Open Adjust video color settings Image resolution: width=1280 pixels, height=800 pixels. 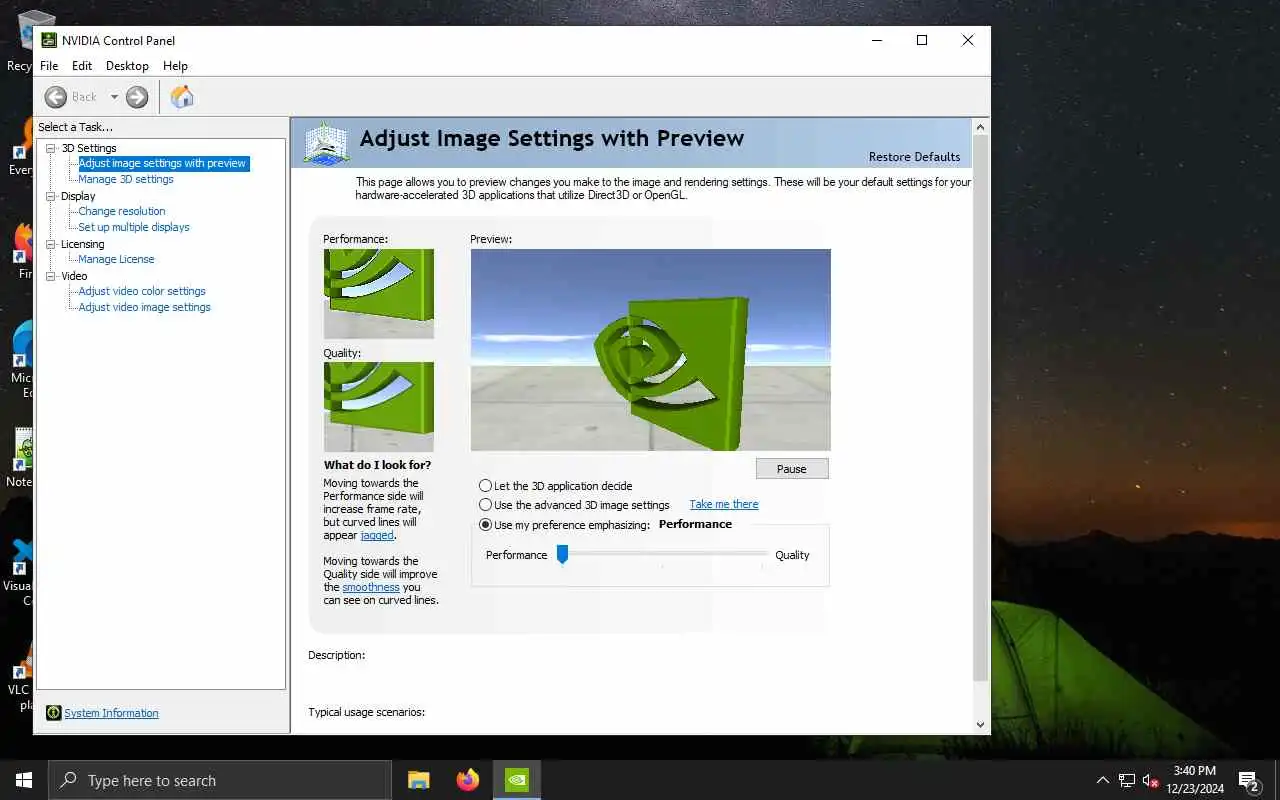coord(142,291)
